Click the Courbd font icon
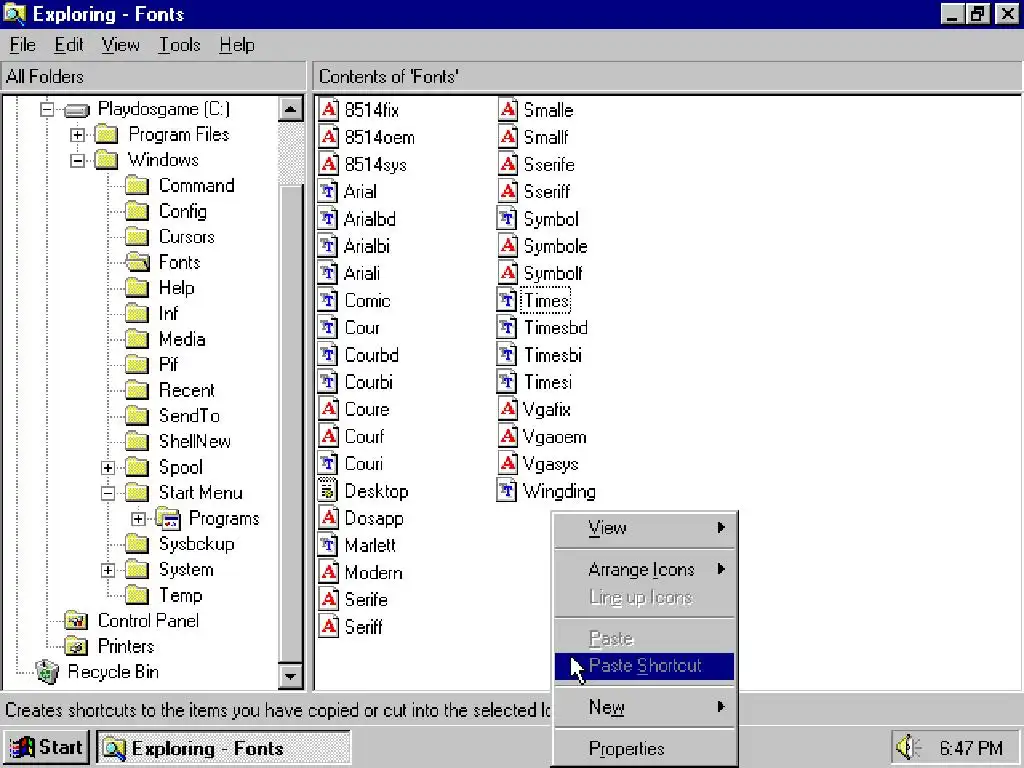This screenshot has height=768, width=1024. point(328,355)
